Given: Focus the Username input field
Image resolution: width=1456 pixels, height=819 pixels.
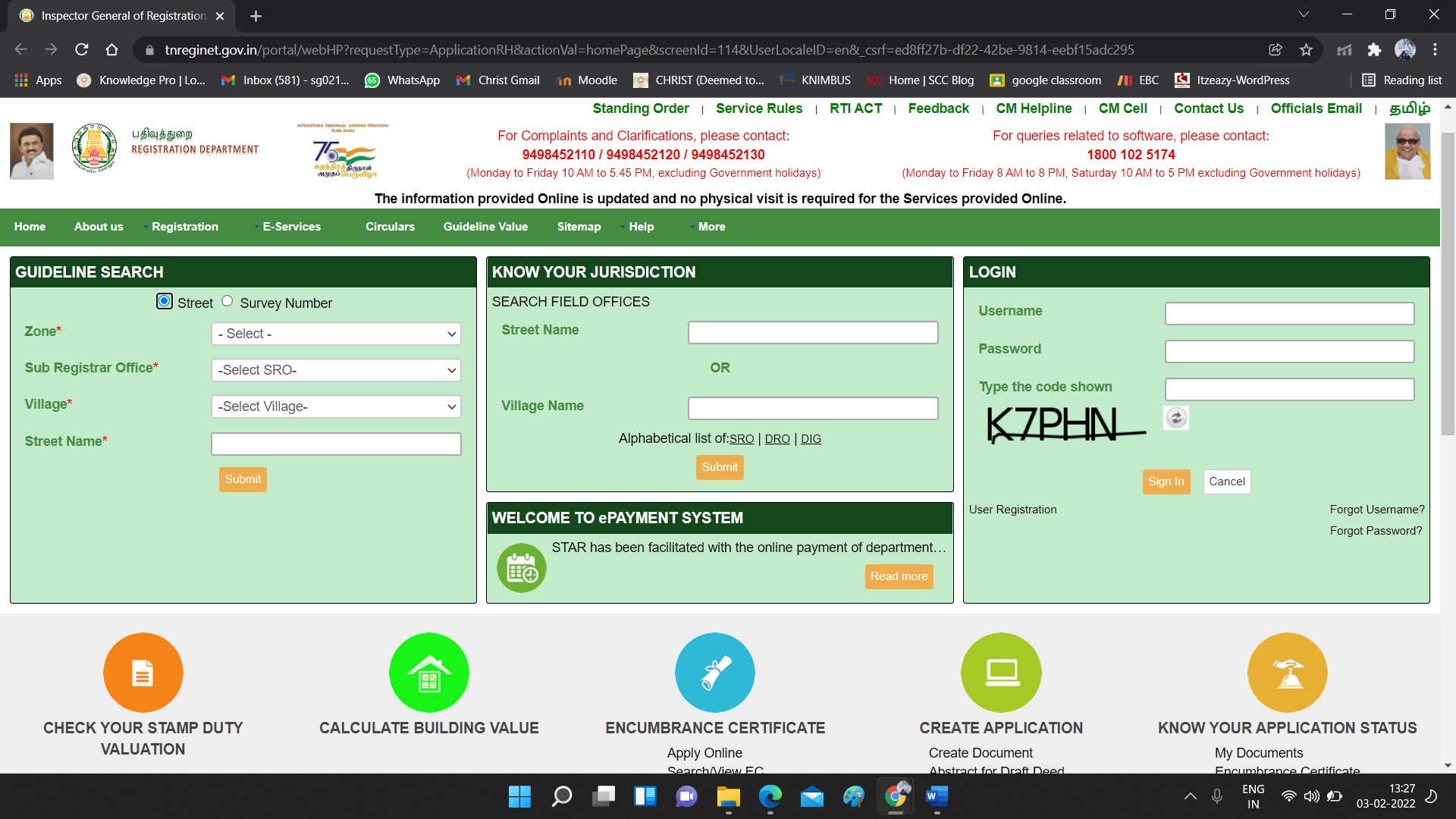Looking at the screenshot, I should tap(1289, 313).
